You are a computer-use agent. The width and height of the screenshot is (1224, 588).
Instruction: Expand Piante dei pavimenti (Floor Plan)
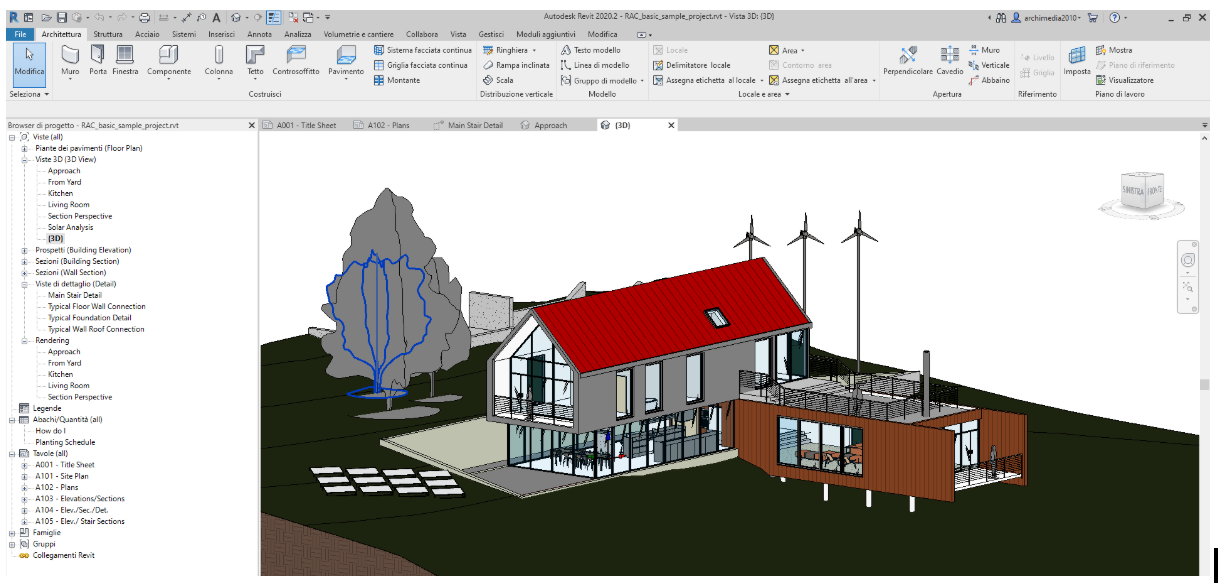coord(25,148)
